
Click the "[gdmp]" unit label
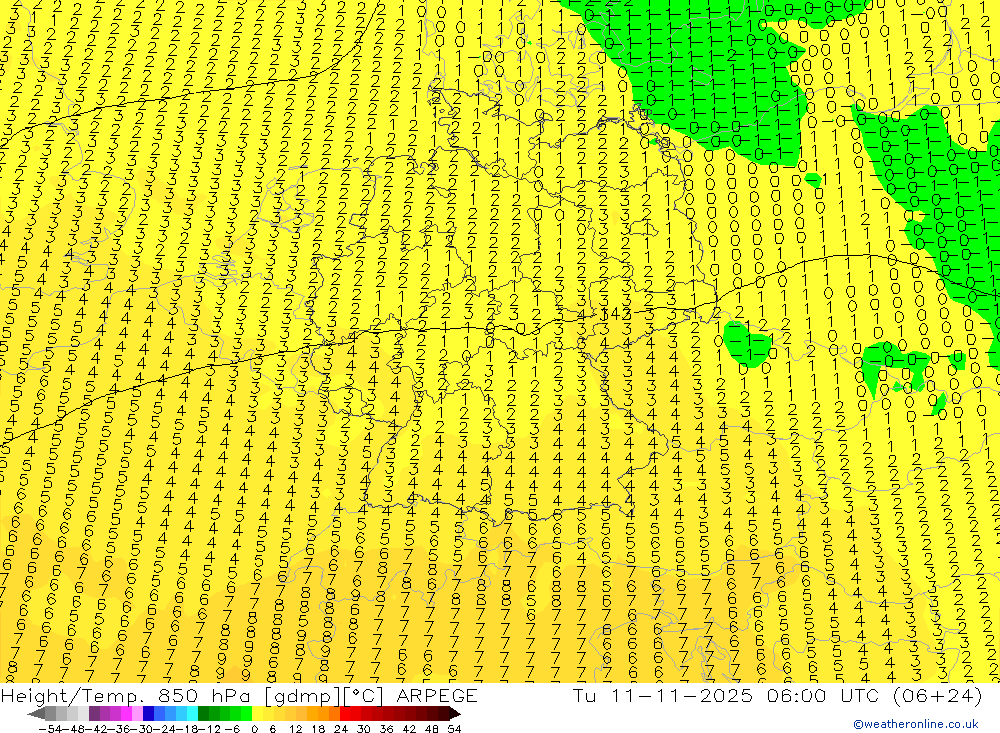pos(302,696)
